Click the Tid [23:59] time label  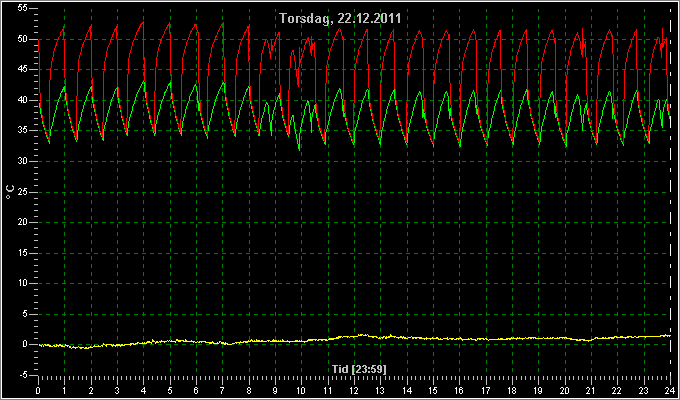coord(359,369)
